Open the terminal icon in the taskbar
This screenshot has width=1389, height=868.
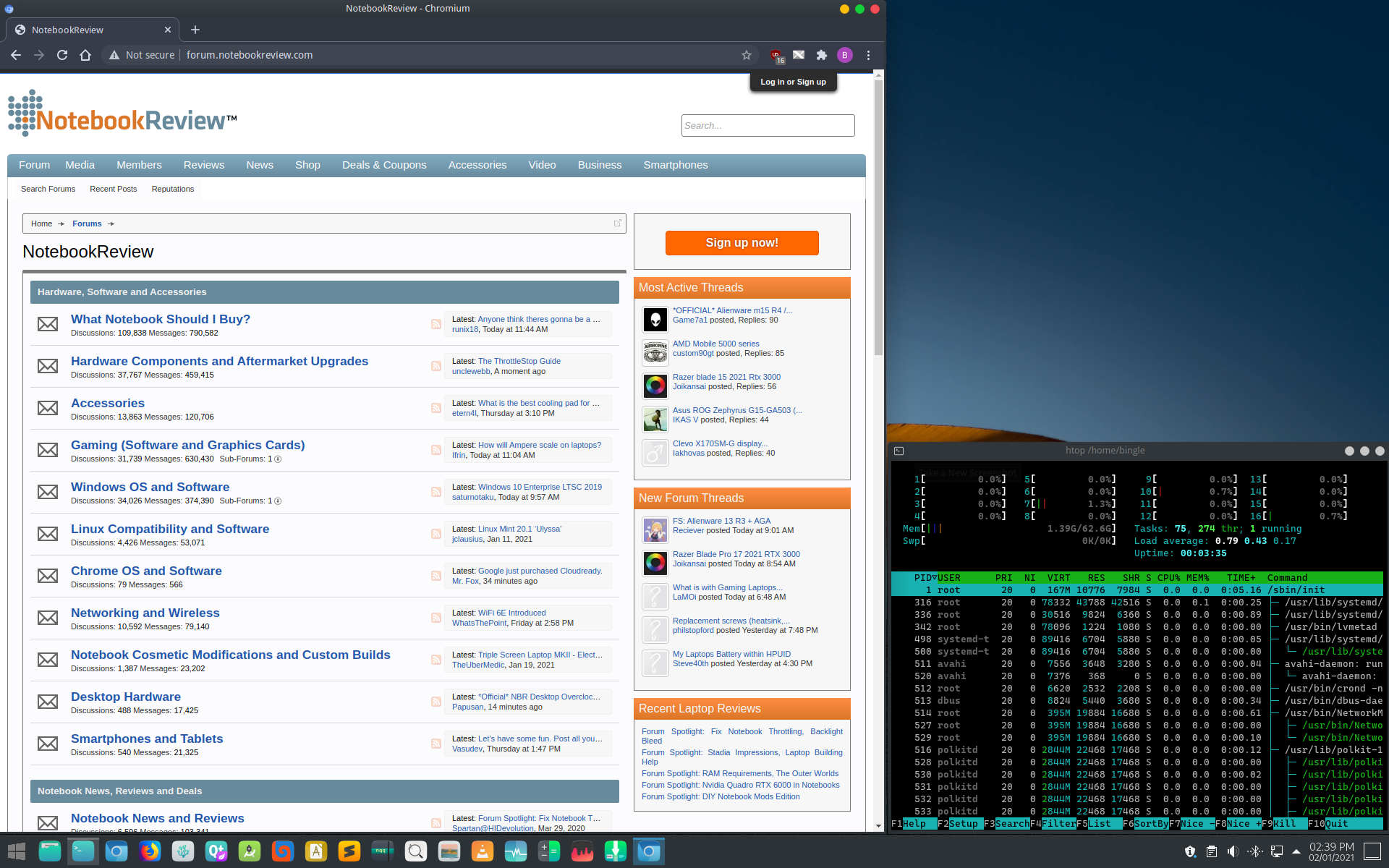coord(83,851)
